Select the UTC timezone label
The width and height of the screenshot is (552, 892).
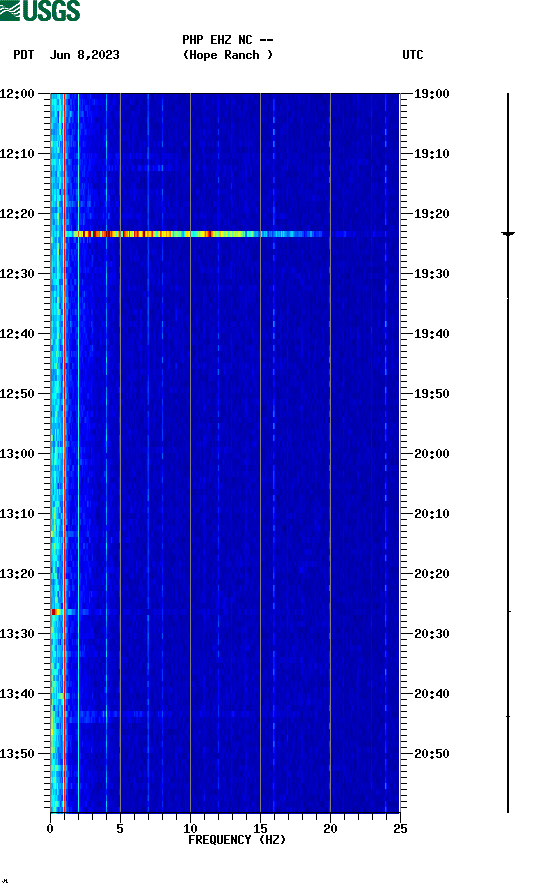tap(413, 55)
